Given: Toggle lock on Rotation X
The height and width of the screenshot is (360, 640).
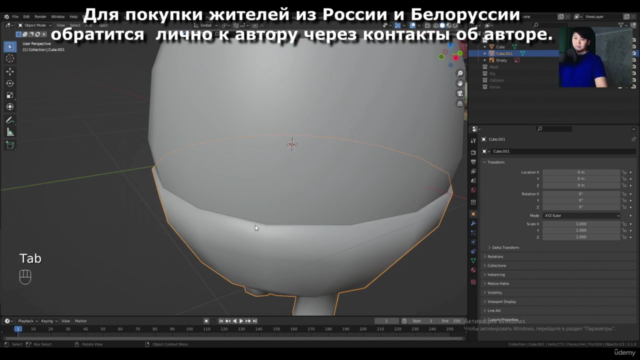Looking at the screenshot, I should (624, 194).
